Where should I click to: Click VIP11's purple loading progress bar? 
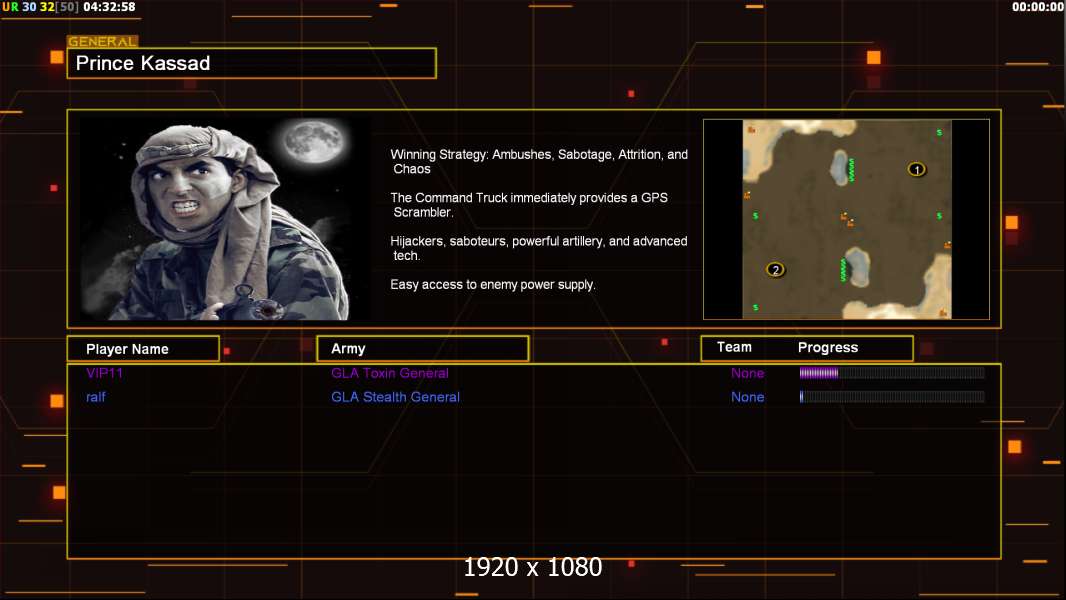[x=892, y=372]
